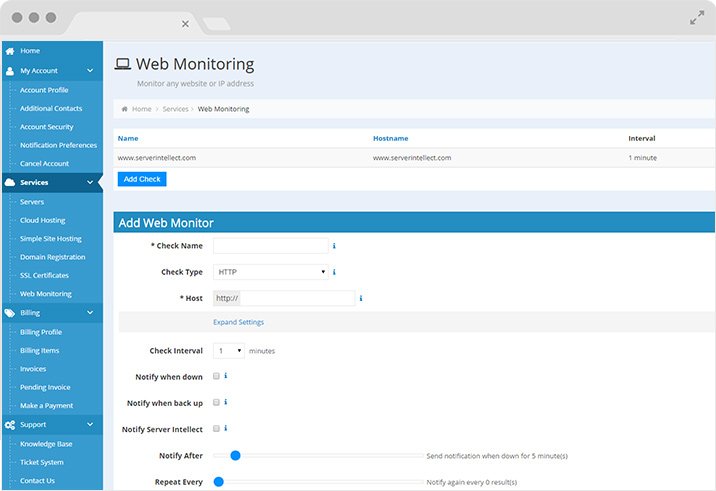Open Billing Profile in sidebar
The width and height of the screenshot is (716, 491).
coord(41,332)
